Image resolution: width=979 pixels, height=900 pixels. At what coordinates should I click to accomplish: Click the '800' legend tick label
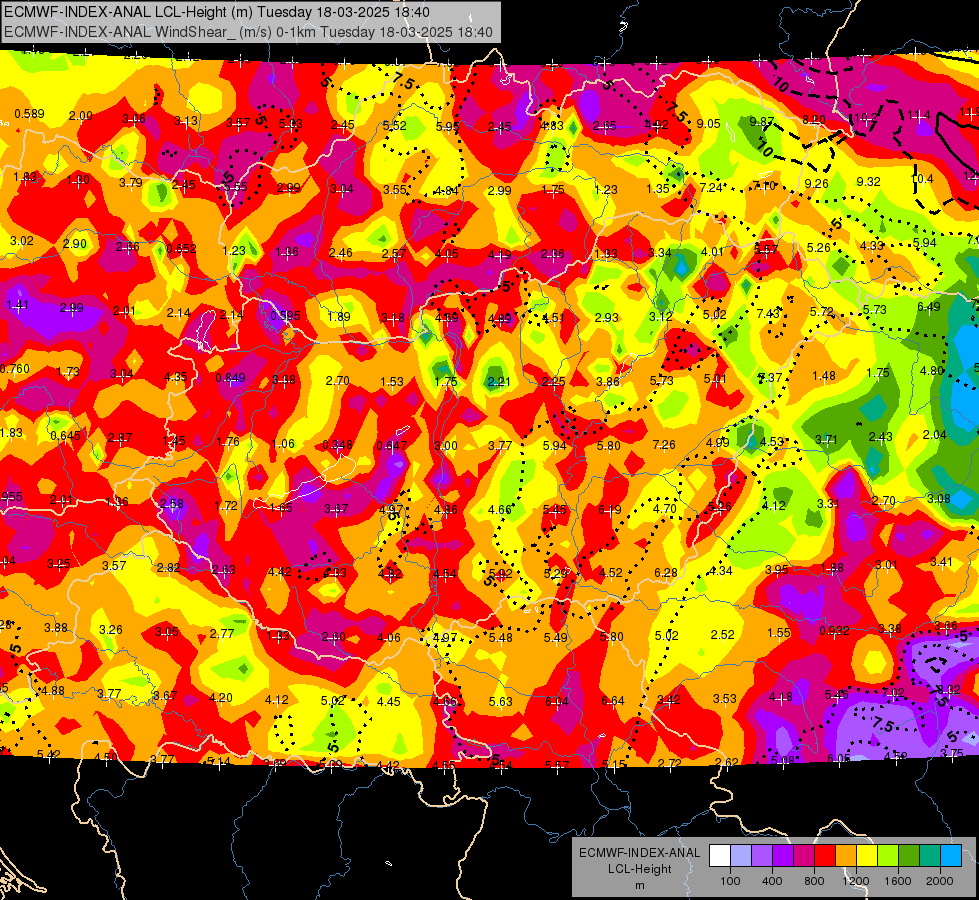tap(814, 881)
